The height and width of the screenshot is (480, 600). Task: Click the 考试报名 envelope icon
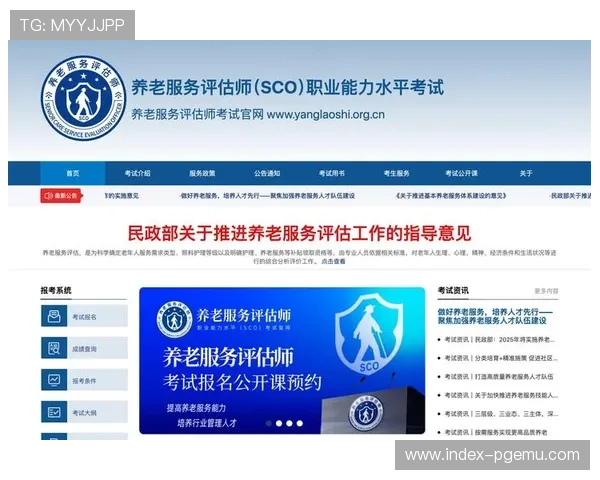54,316
